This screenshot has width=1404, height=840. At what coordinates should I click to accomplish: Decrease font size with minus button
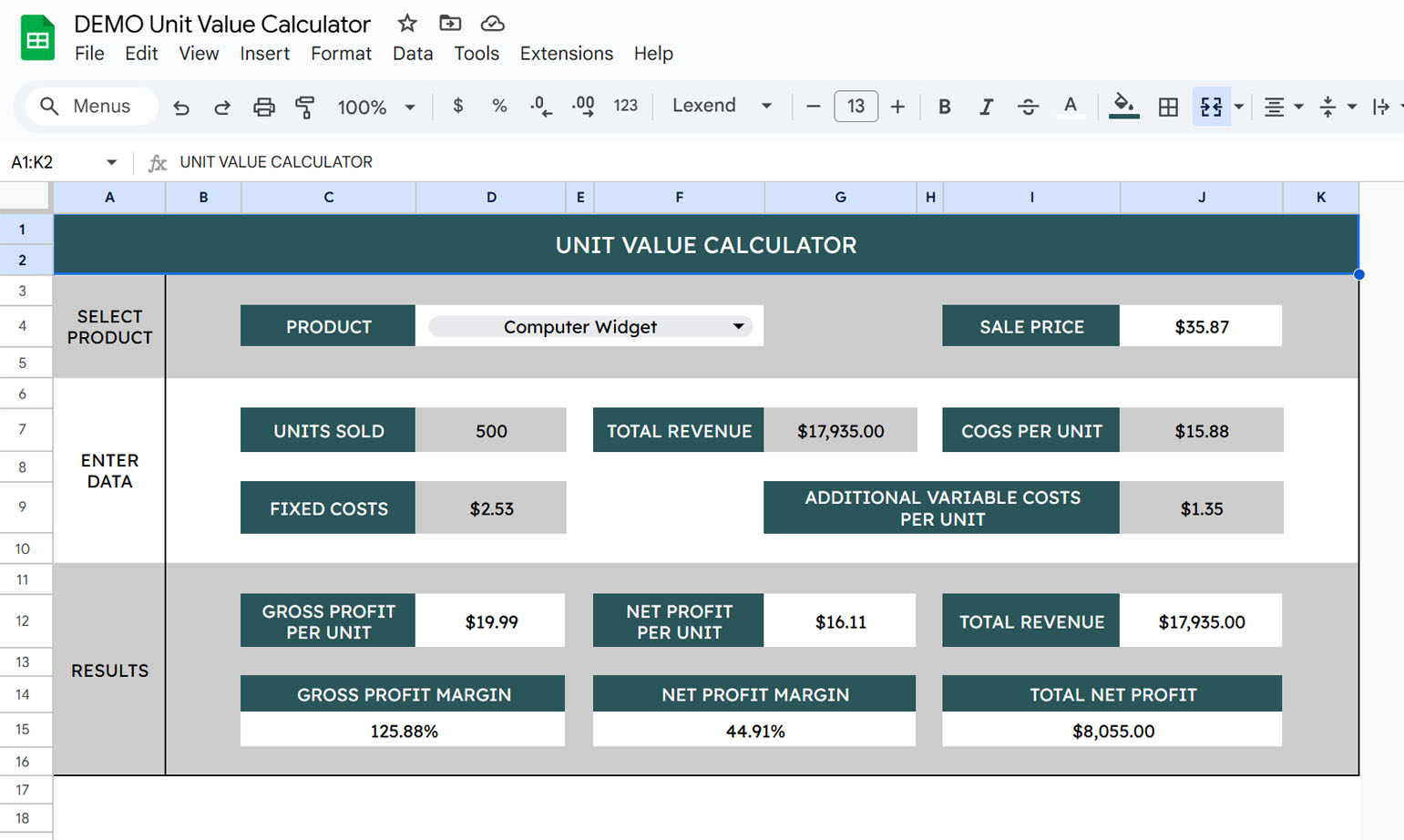814,107
